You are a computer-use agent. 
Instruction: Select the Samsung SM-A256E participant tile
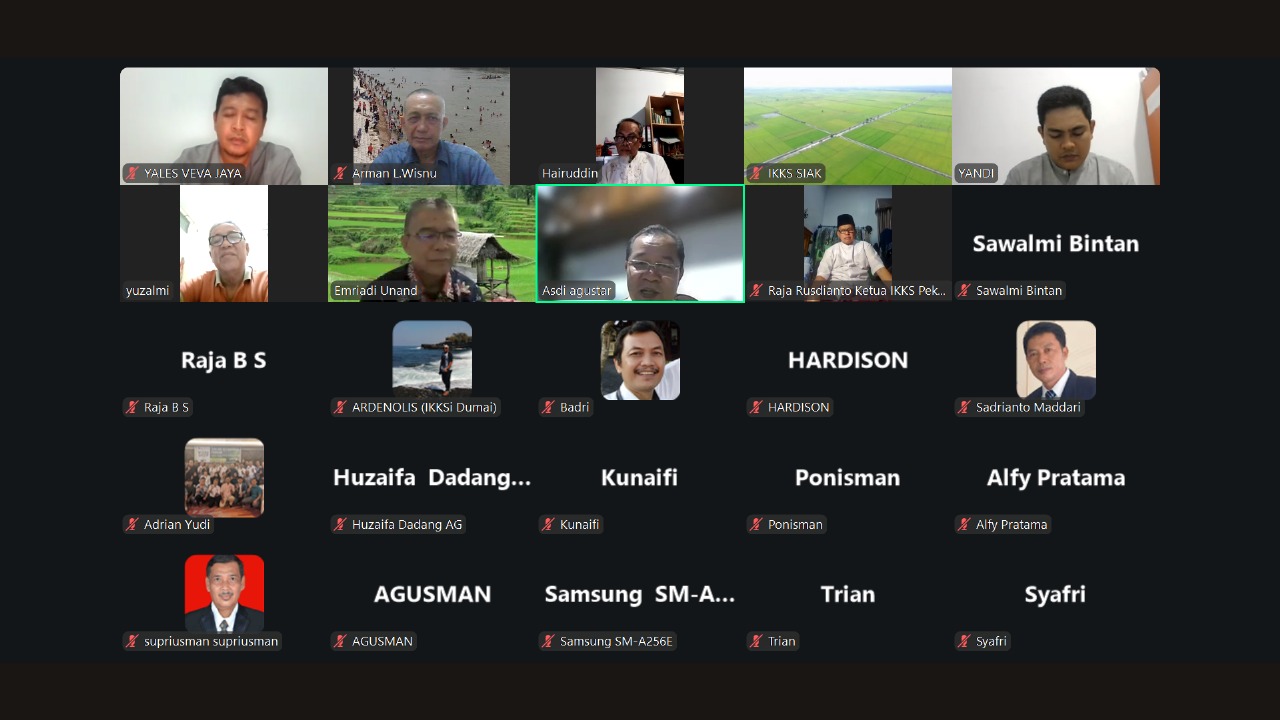pos(640,594)
